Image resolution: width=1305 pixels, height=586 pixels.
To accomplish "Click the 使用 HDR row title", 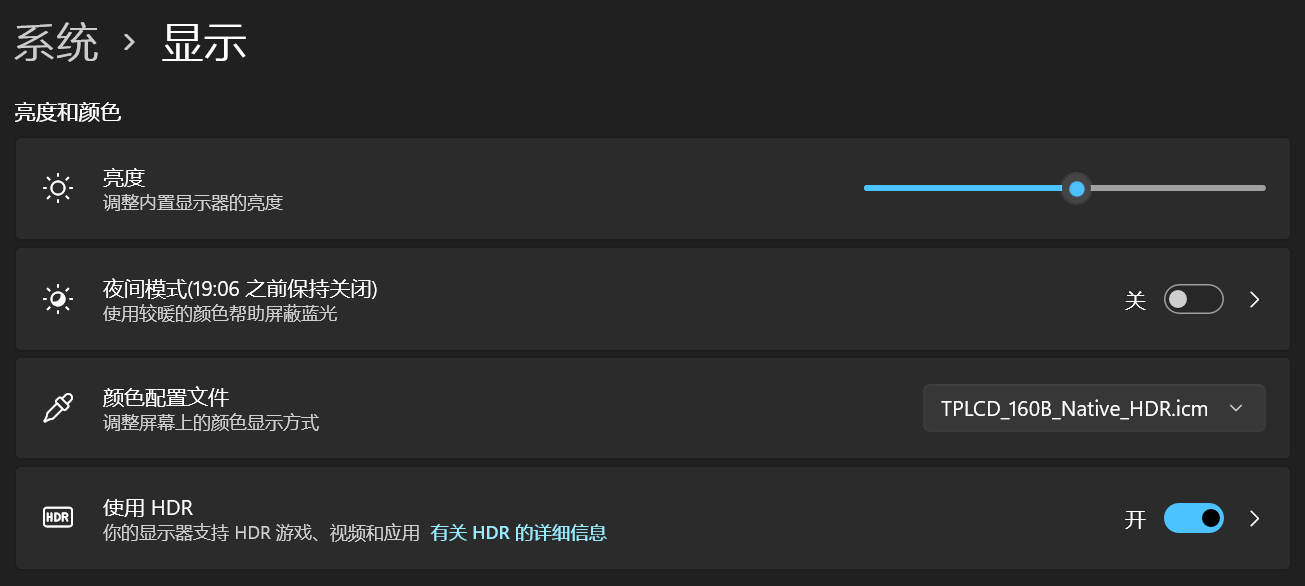I will click(x=148, y=508).
